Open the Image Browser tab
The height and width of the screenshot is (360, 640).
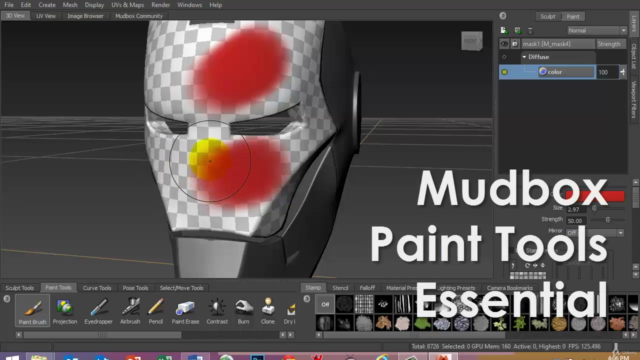click(x=85, y=16)
